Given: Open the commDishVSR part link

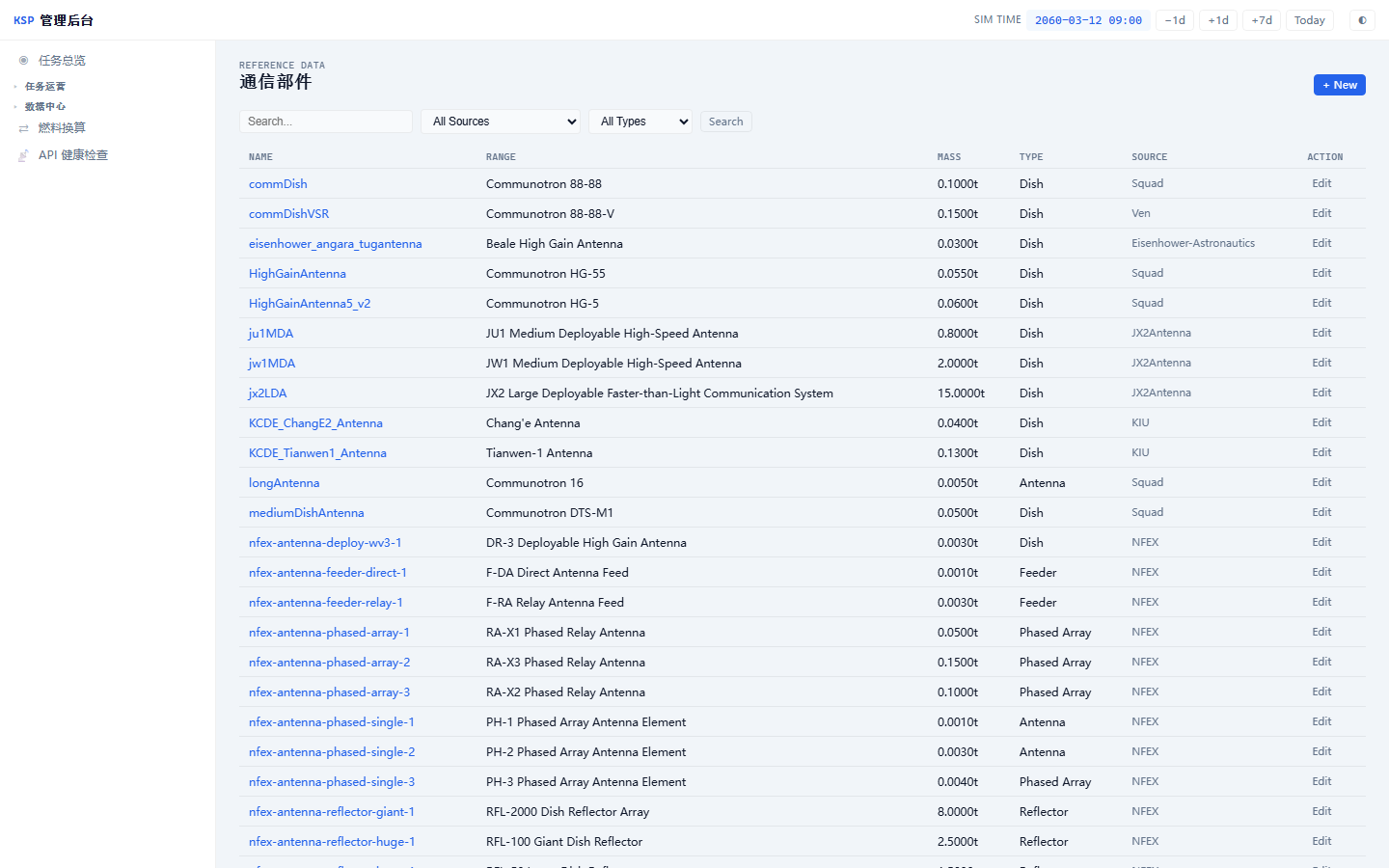Looking at the screenshot, I should click(x=288, y=213).
